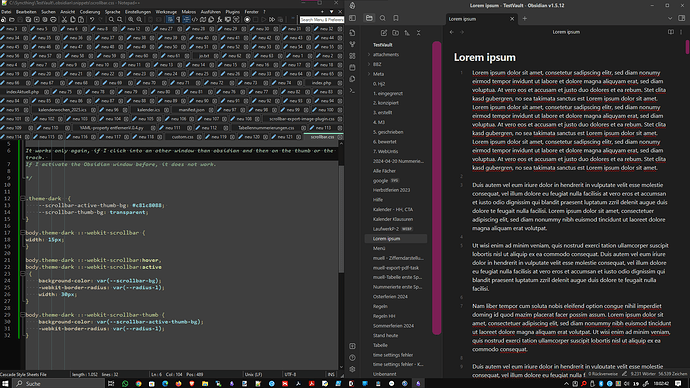Open the Obsidian search pane

[382, 18]
